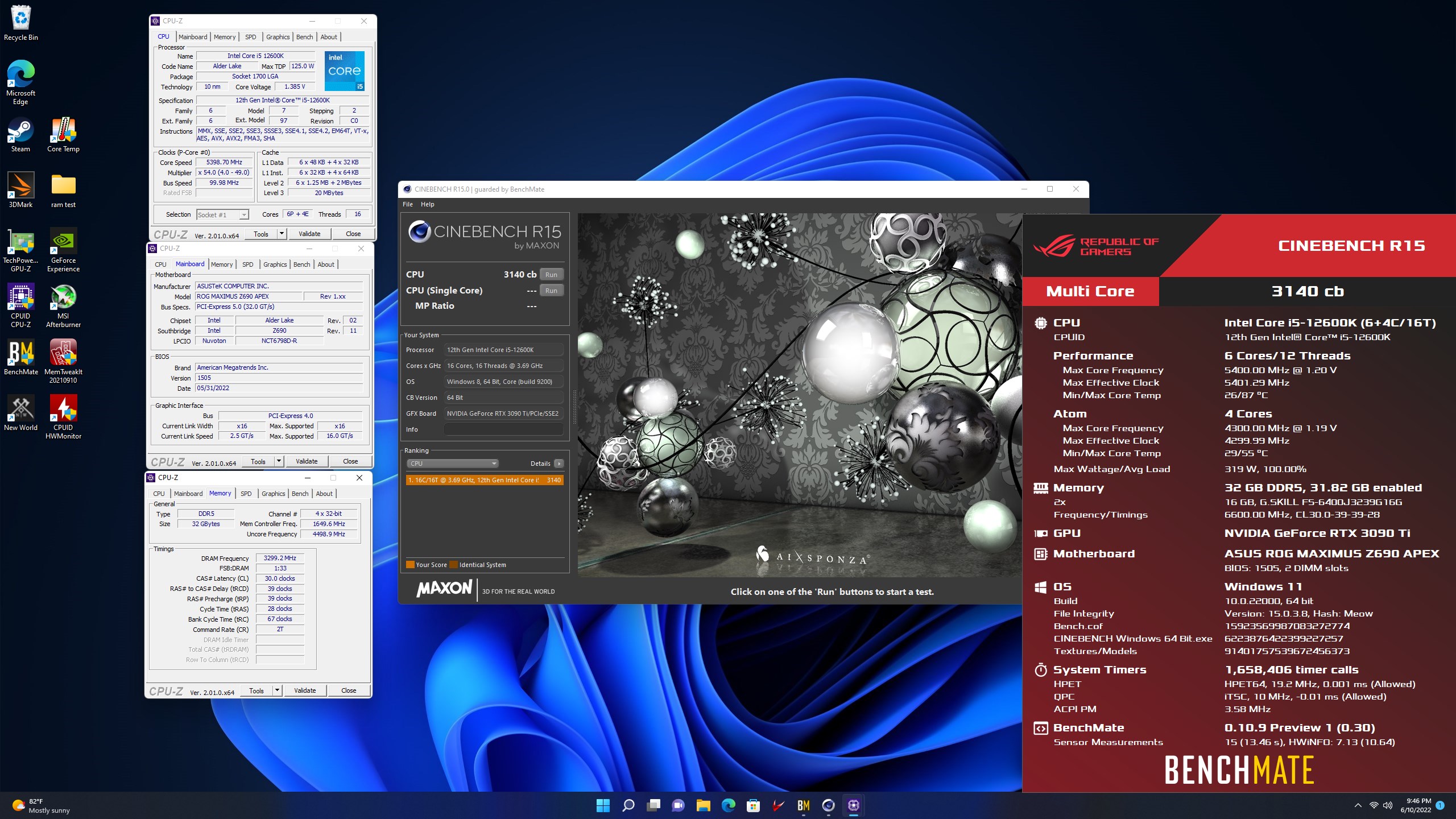Screen dimensions: 1456x819
Task: Open Tools dropdown arrow in Memory window
Action: tap(277, 690)
